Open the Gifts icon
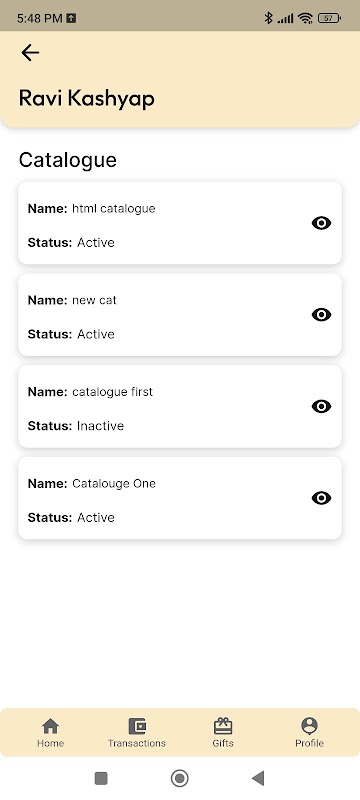This screenshot has height=800, width=360. click(x=223, y=726)
